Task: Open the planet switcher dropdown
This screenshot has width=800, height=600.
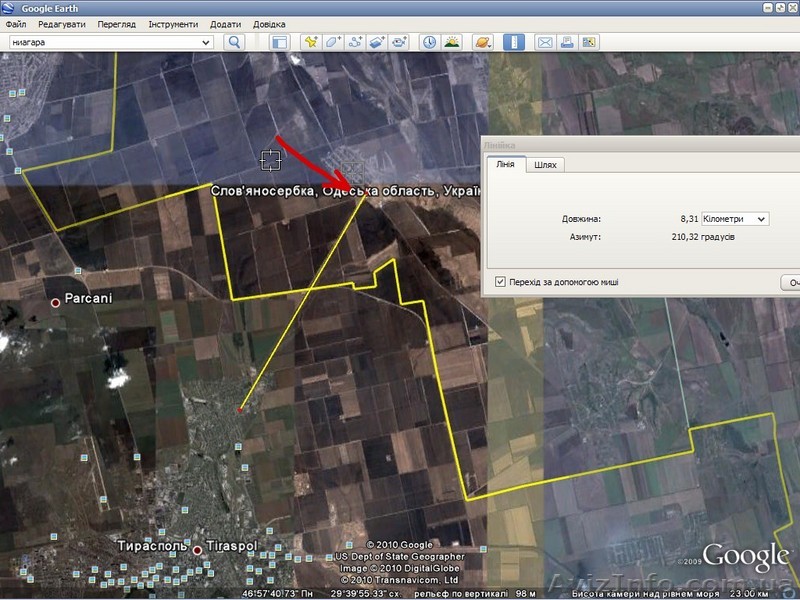Action: [482, 42]
